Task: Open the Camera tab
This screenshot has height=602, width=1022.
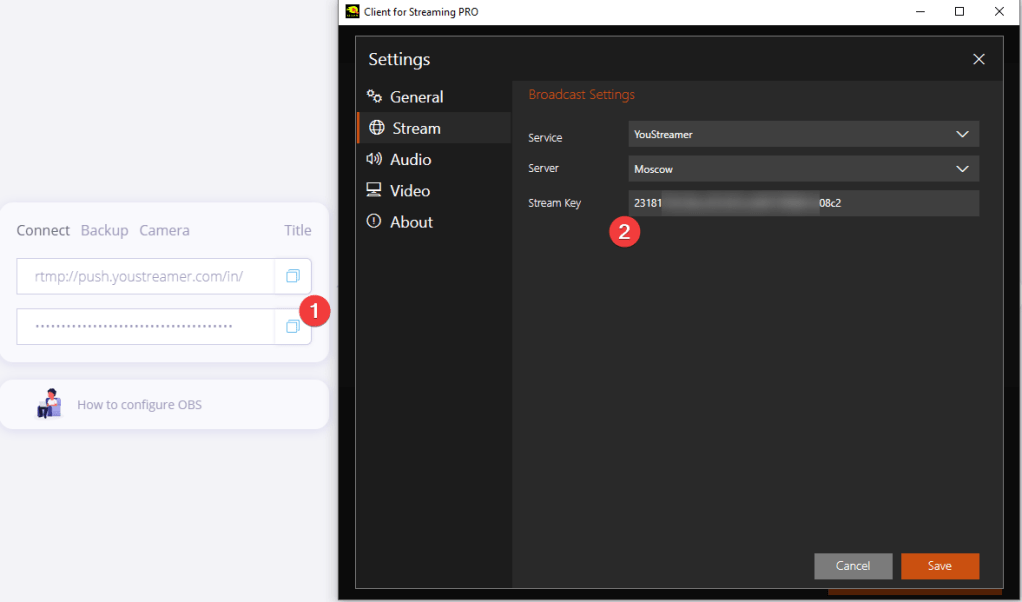Action: (x=164, y=230)
